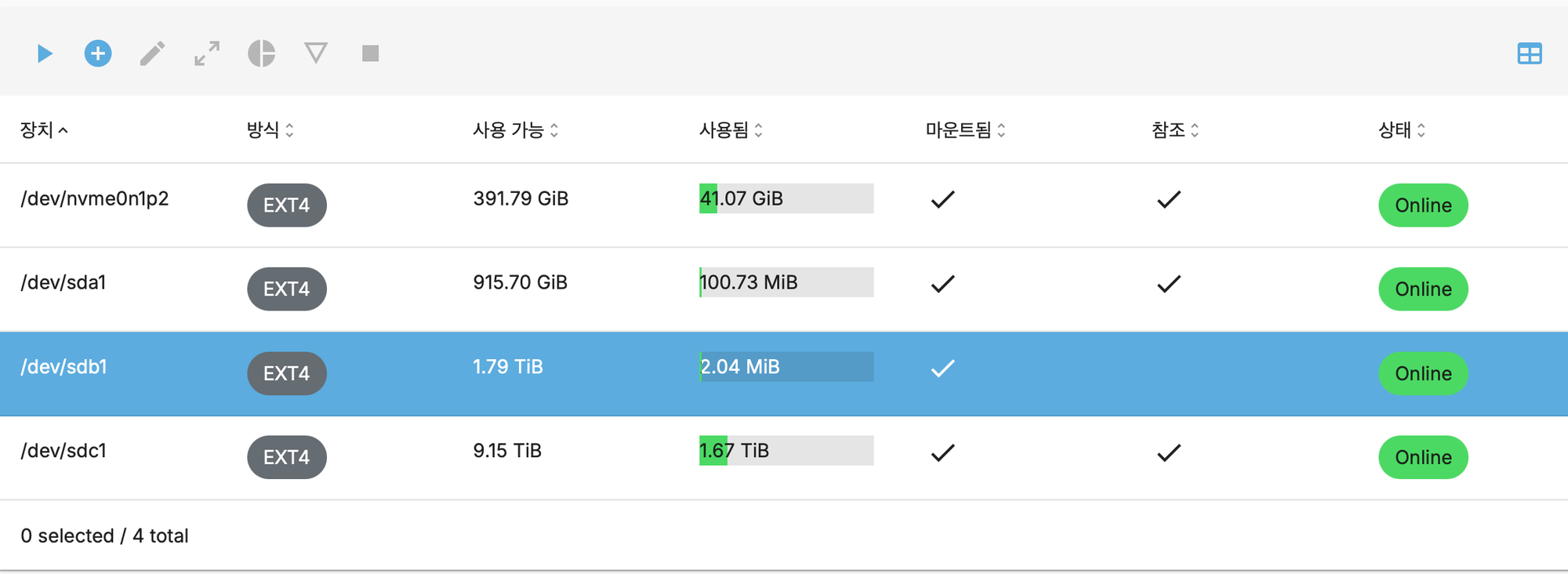Click Online status of /dev/sda1
Screen dimensions: 1568x574
pos(1423,289)
